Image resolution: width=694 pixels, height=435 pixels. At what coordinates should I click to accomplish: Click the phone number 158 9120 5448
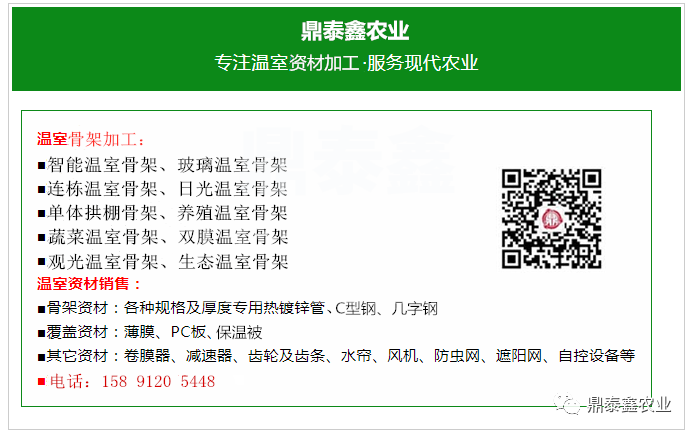(158, 381)
